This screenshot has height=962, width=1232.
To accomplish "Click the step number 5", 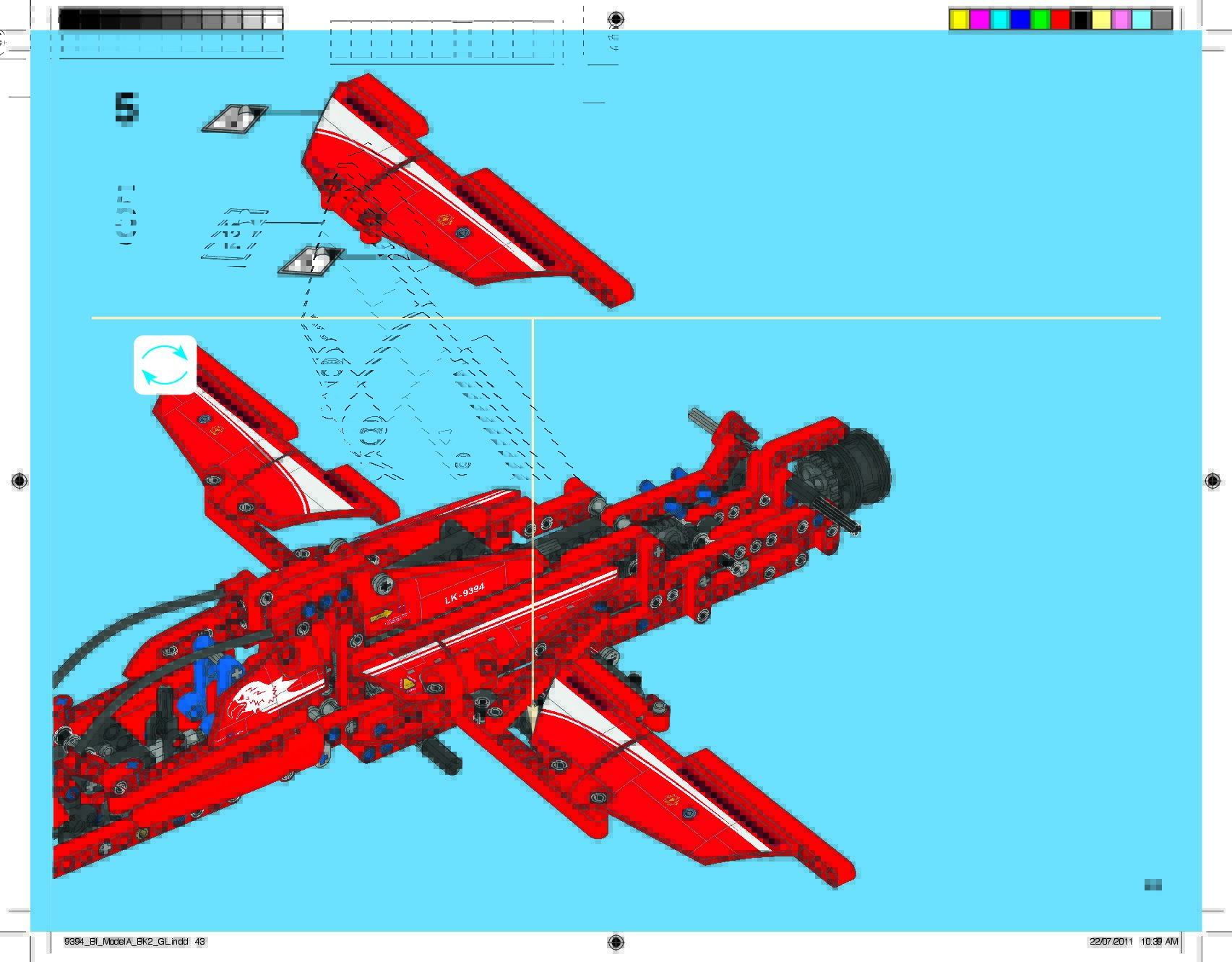I will 126,108.
